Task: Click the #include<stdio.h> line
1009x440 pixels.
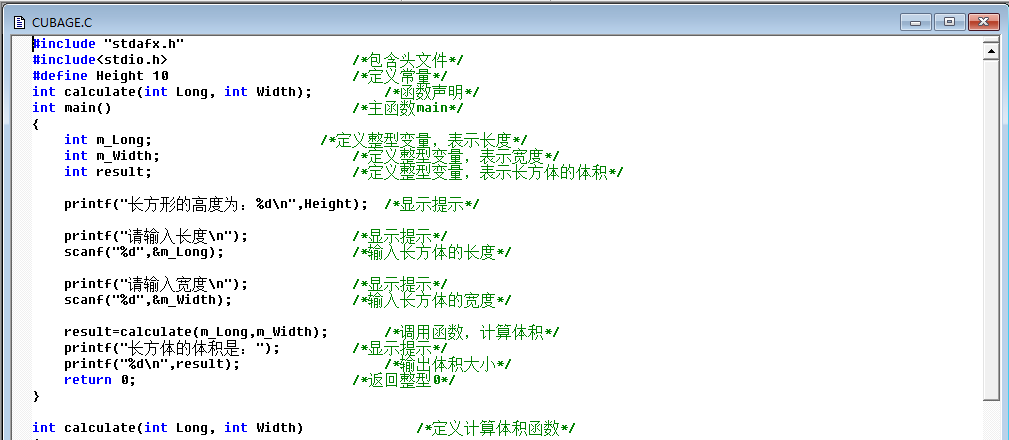Action: coord(100,60)
